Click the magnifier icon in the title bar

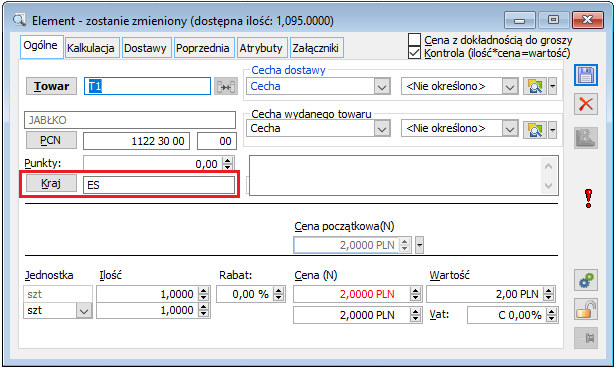click(x=18, y=20)
